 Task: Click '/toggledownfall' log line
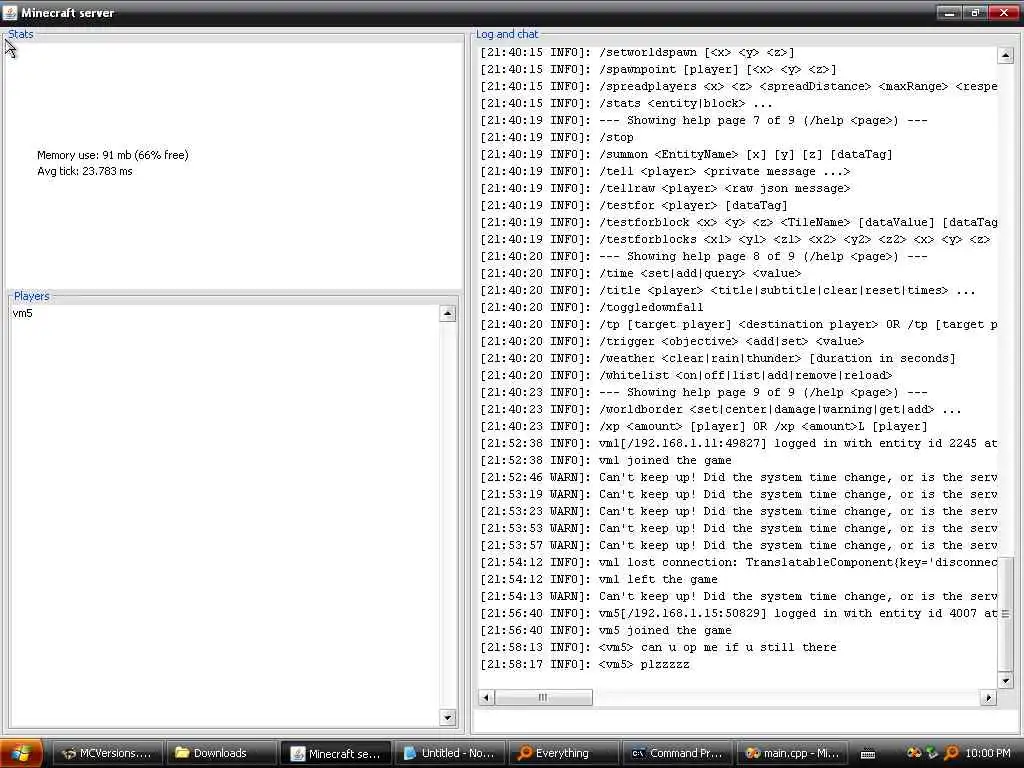pos(592,307)
